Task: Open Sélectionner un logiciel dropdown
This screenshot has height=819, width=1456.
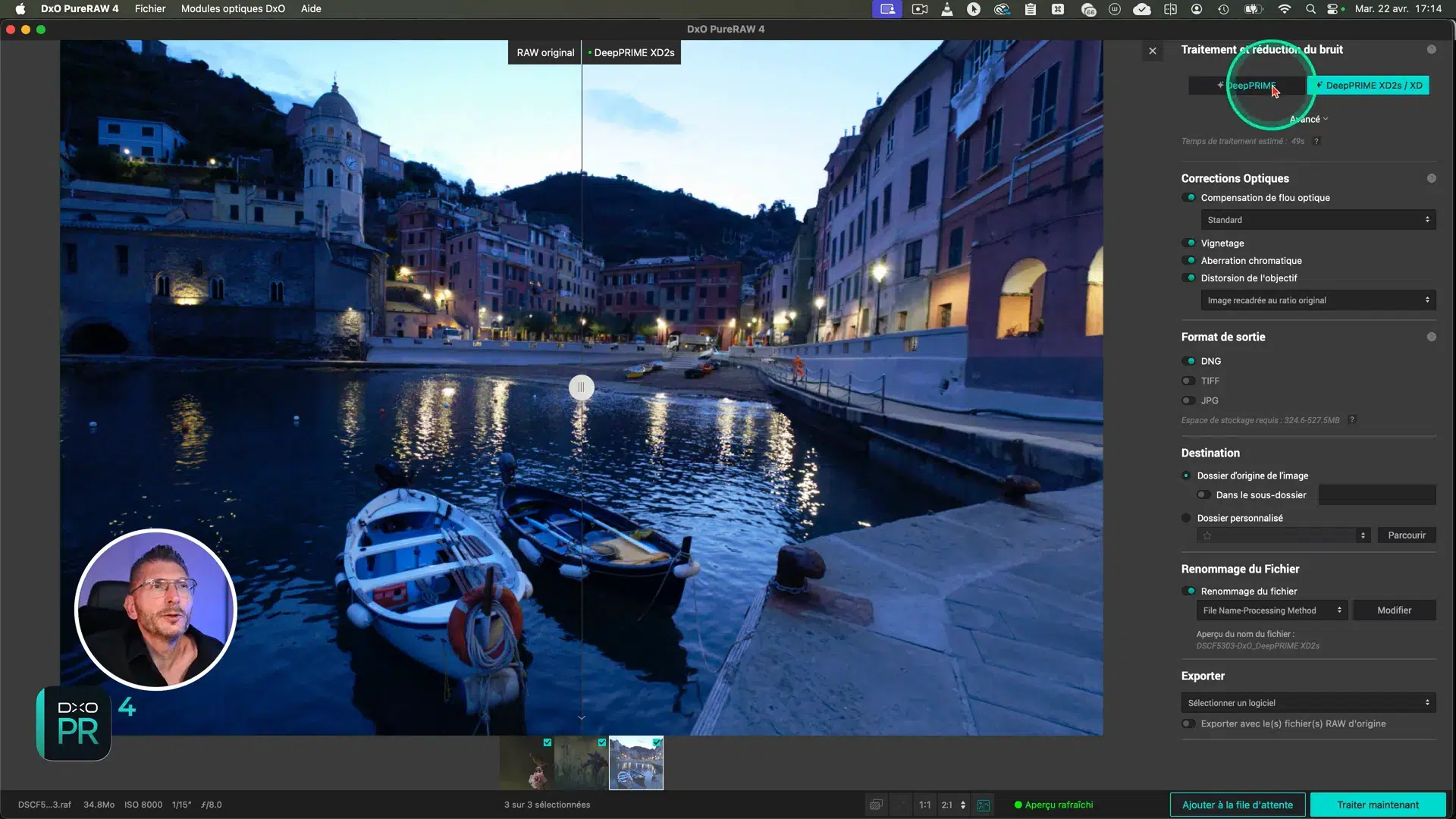Action: (1309, 703)
